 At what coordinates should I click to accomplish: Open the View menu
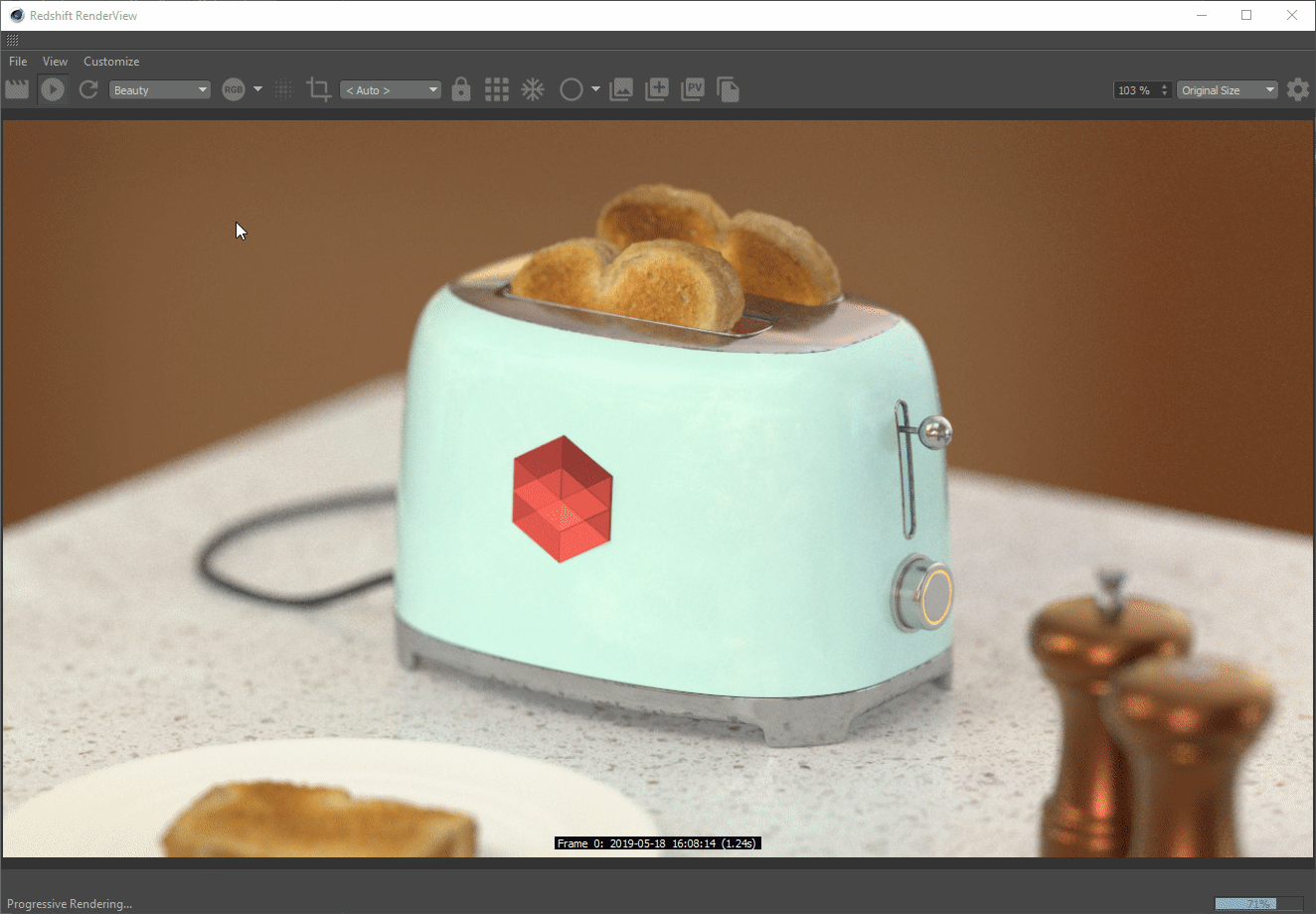pyautogui.click(x=55, y=62)
